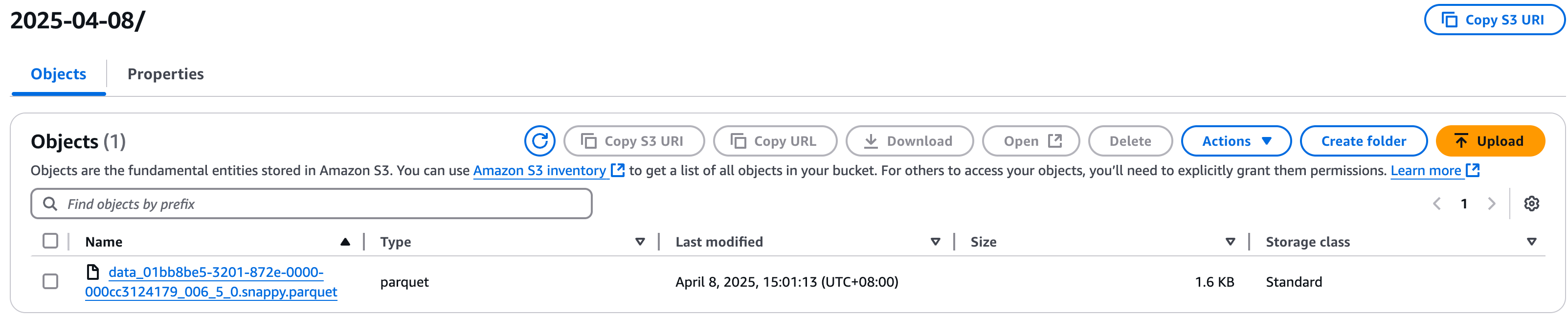Image resolution: width=1568 pixels, height=318 pixels.
Task: Go to the previous page arrow
Action: point(1436,204)
